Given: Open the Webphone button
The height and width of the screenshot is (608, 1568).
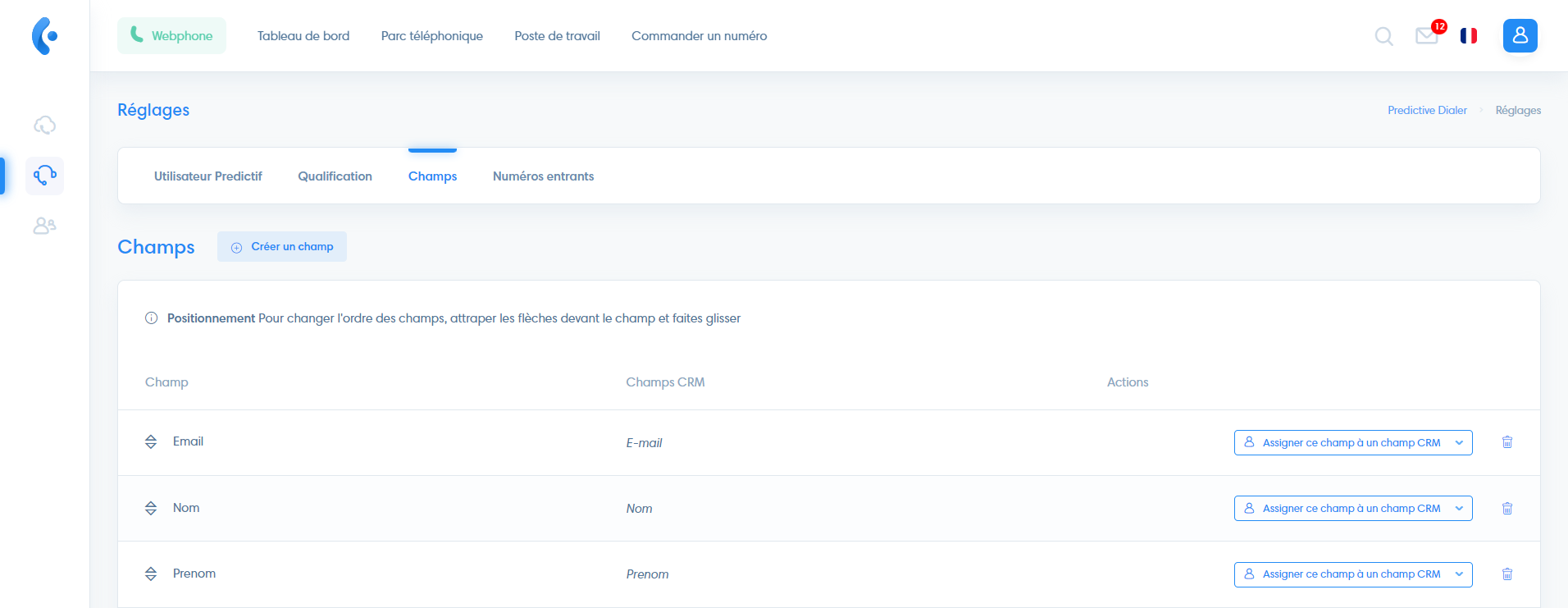Looking at the screenshot, I should [171, 35].
